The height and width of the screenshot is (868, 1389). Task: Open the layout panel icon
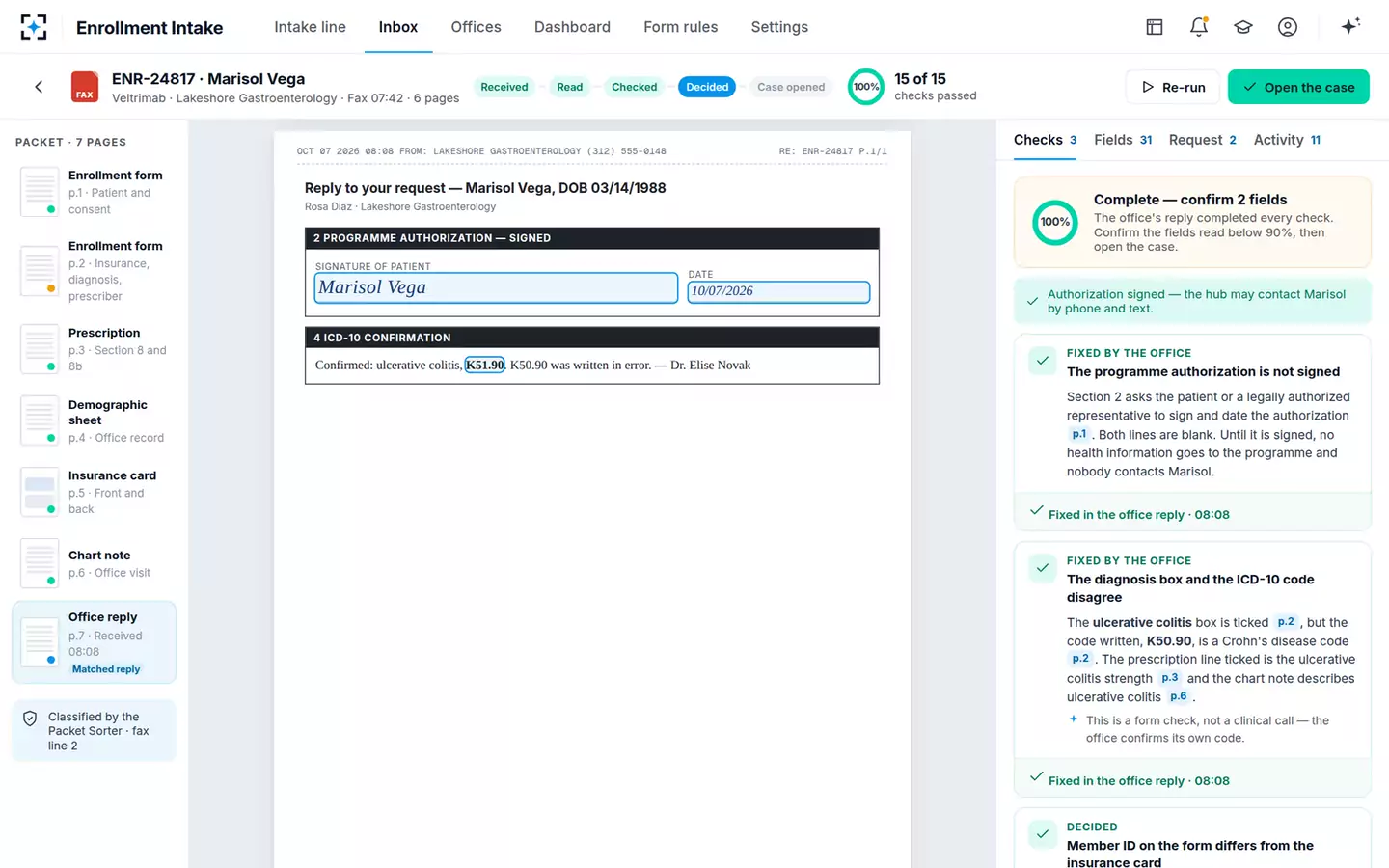click(x=1155, y=27)
